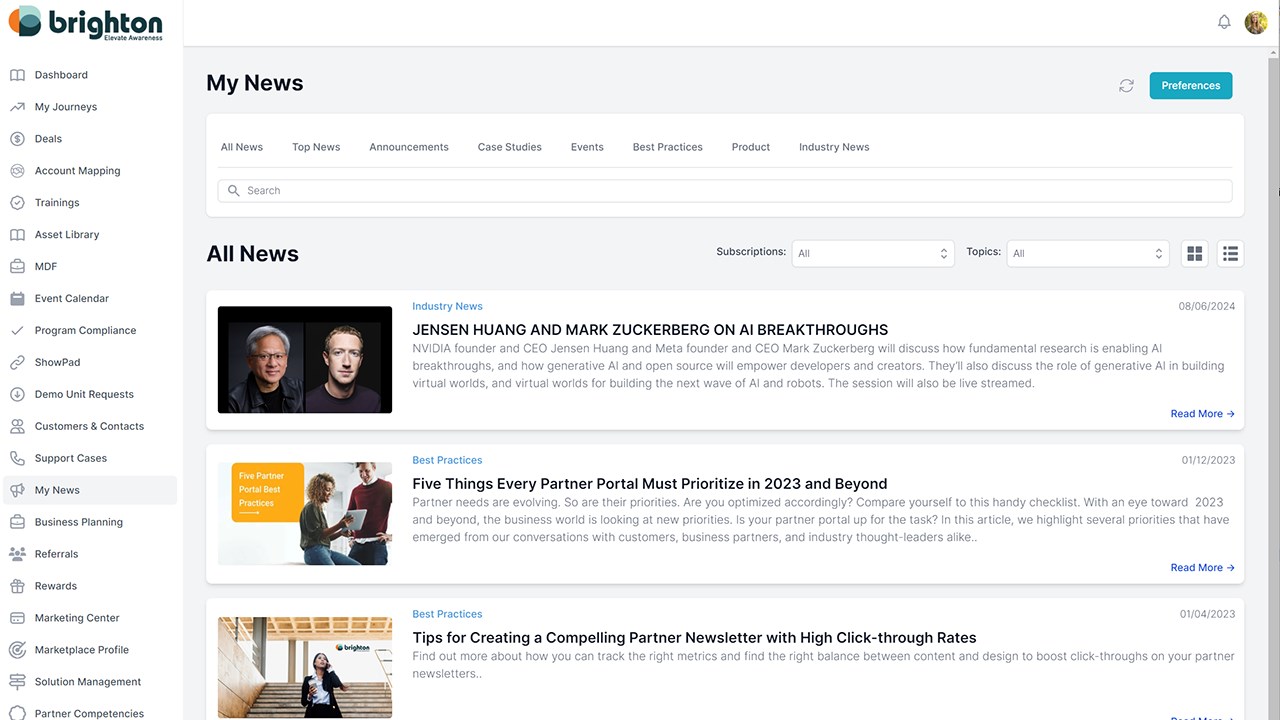
Task: Switch to grid view layout
Action: (1195, 254)
